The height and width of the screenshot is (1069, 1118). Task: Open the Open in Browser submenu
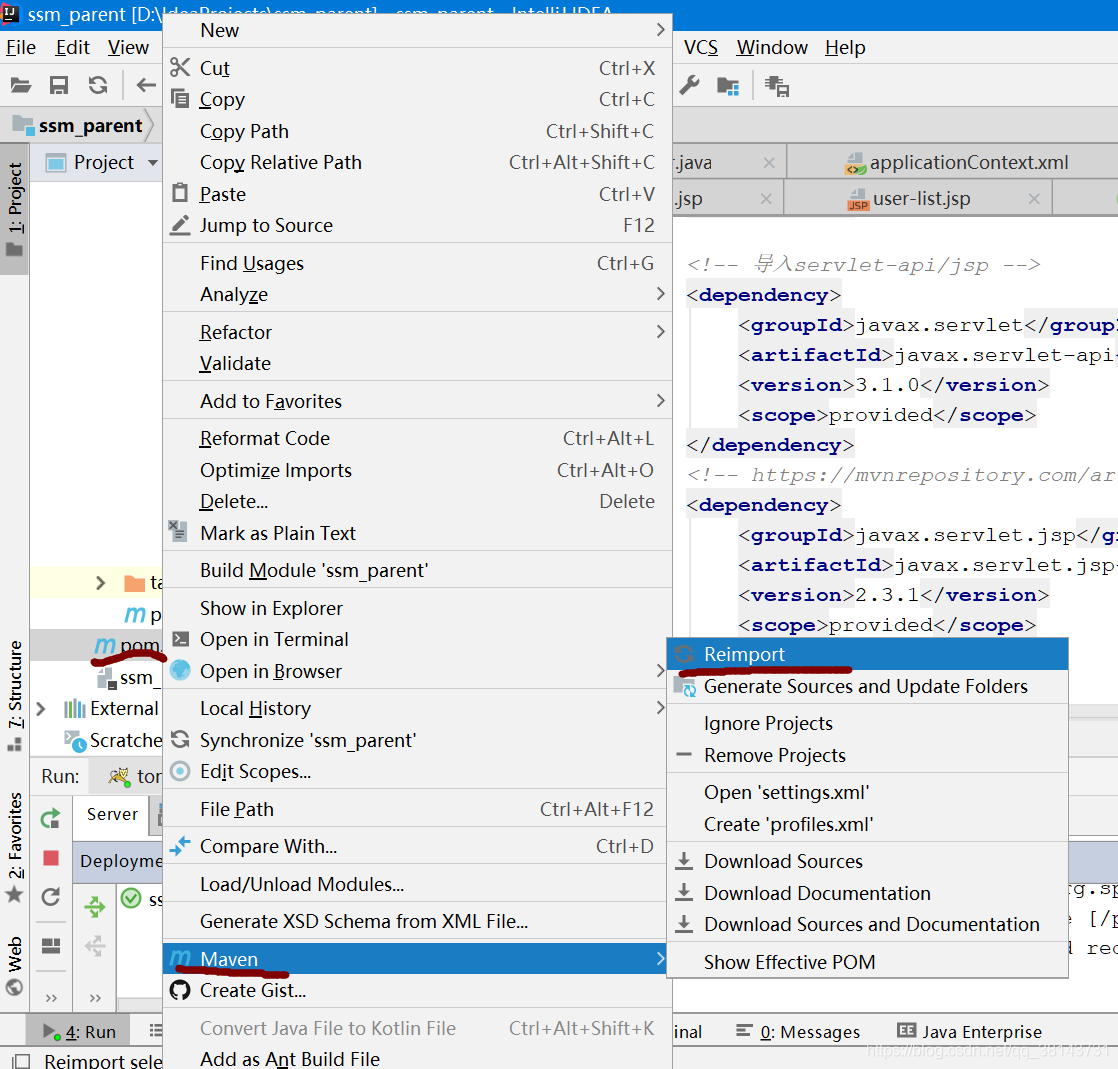(x=417, y=671)
